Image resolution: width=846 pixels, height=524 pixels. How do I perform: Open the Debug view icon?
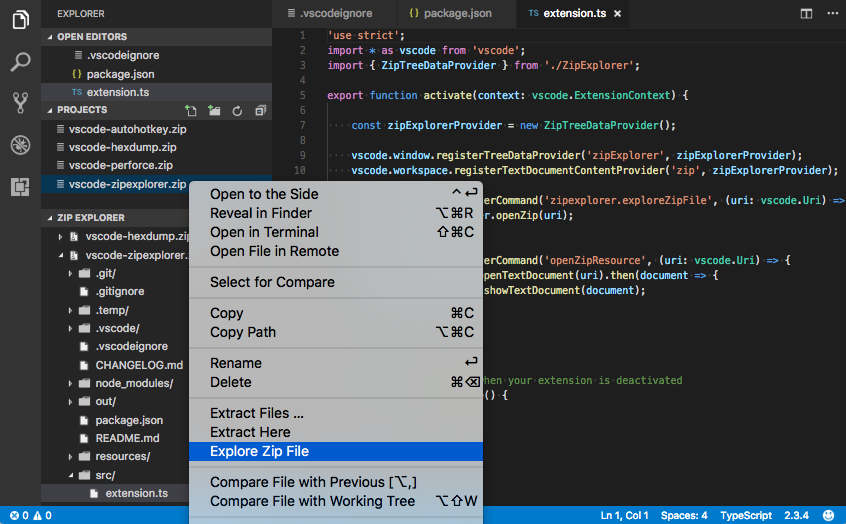[x=21, y=145]
